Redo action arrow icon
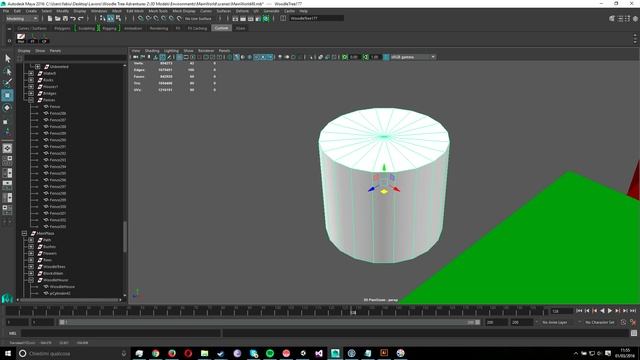Screen dimensions: 640x360 [x=80, y=18]
